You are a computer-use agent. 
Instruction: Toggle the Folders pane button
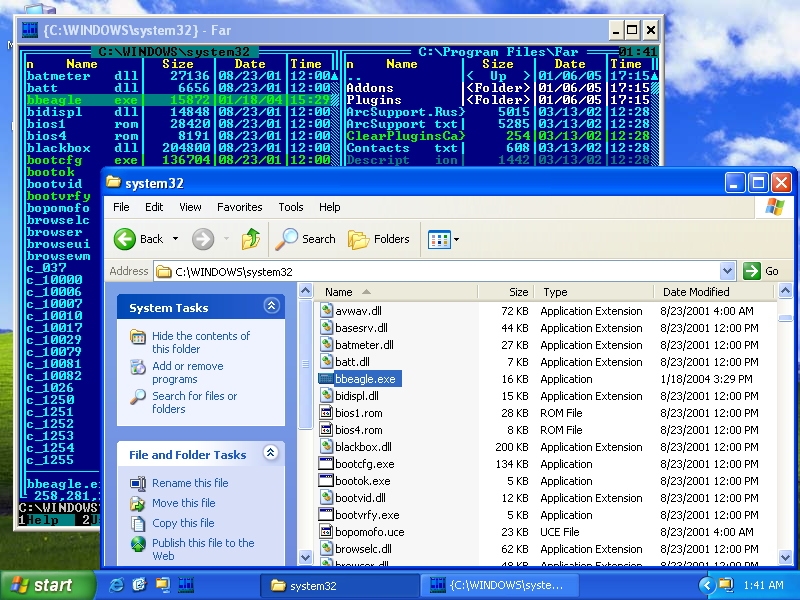379,239
